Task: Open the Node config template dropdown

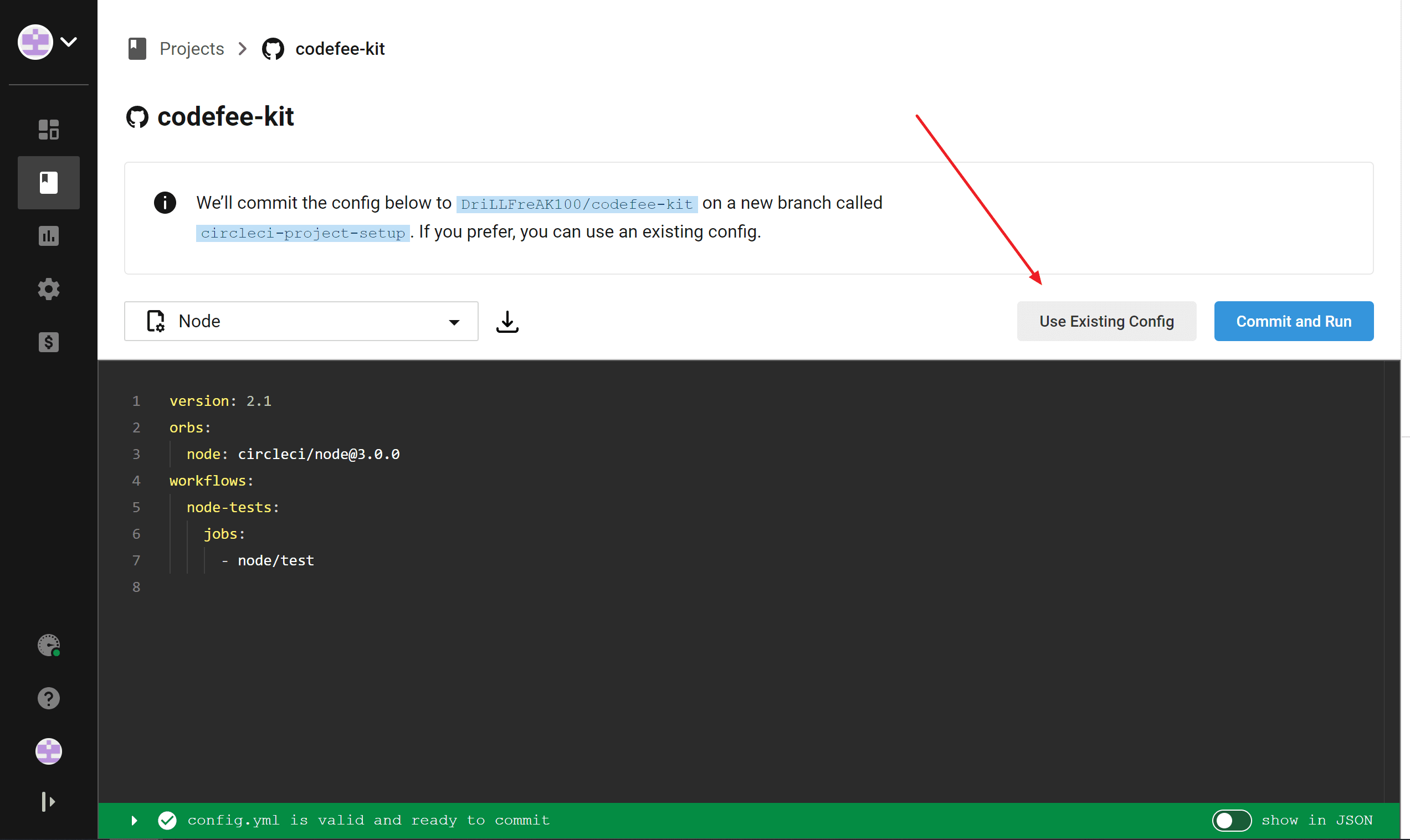Action: click(301, 321)
